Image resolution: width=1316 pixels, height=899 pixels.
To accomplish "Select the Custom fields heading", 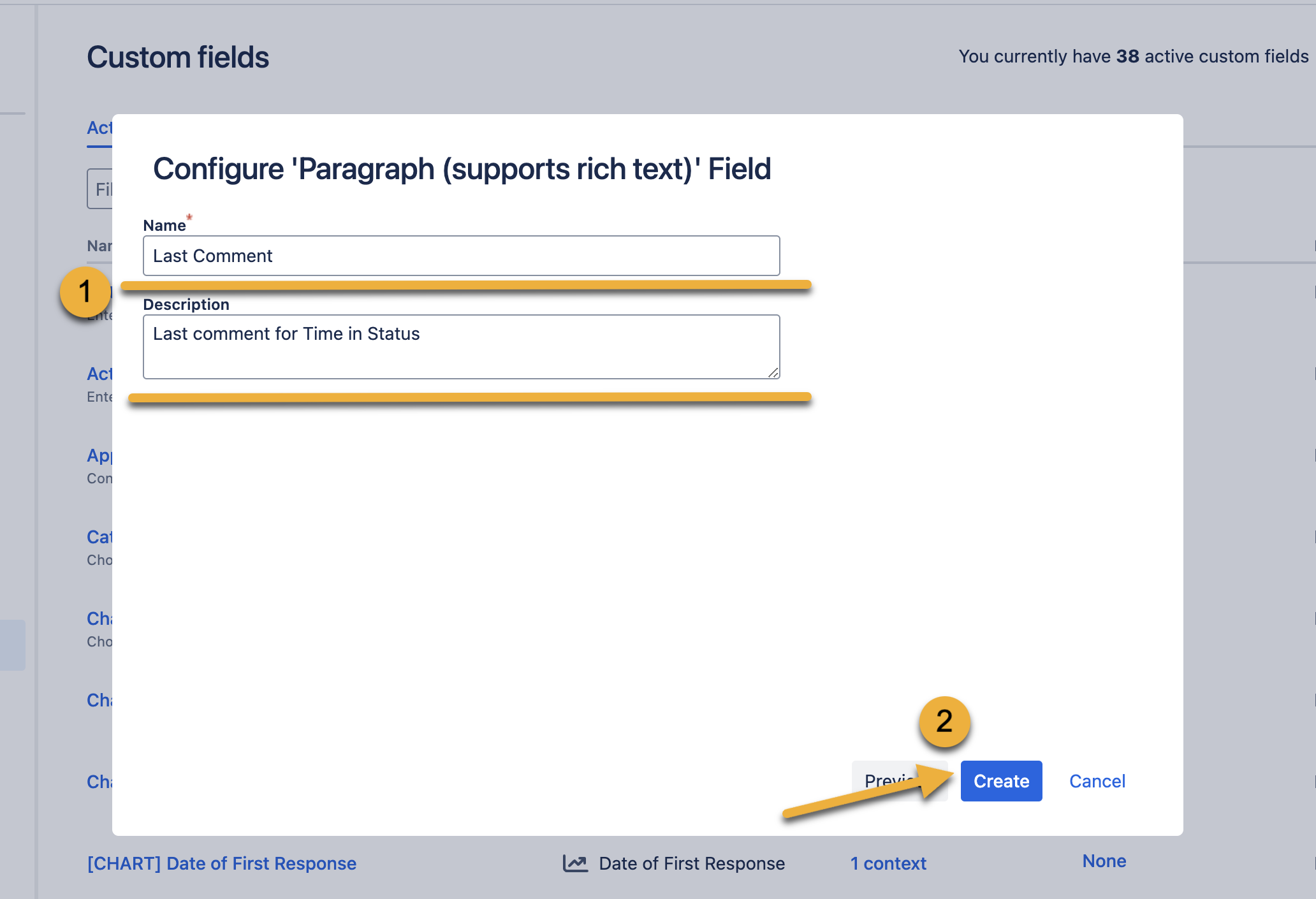I will [178, 57].
